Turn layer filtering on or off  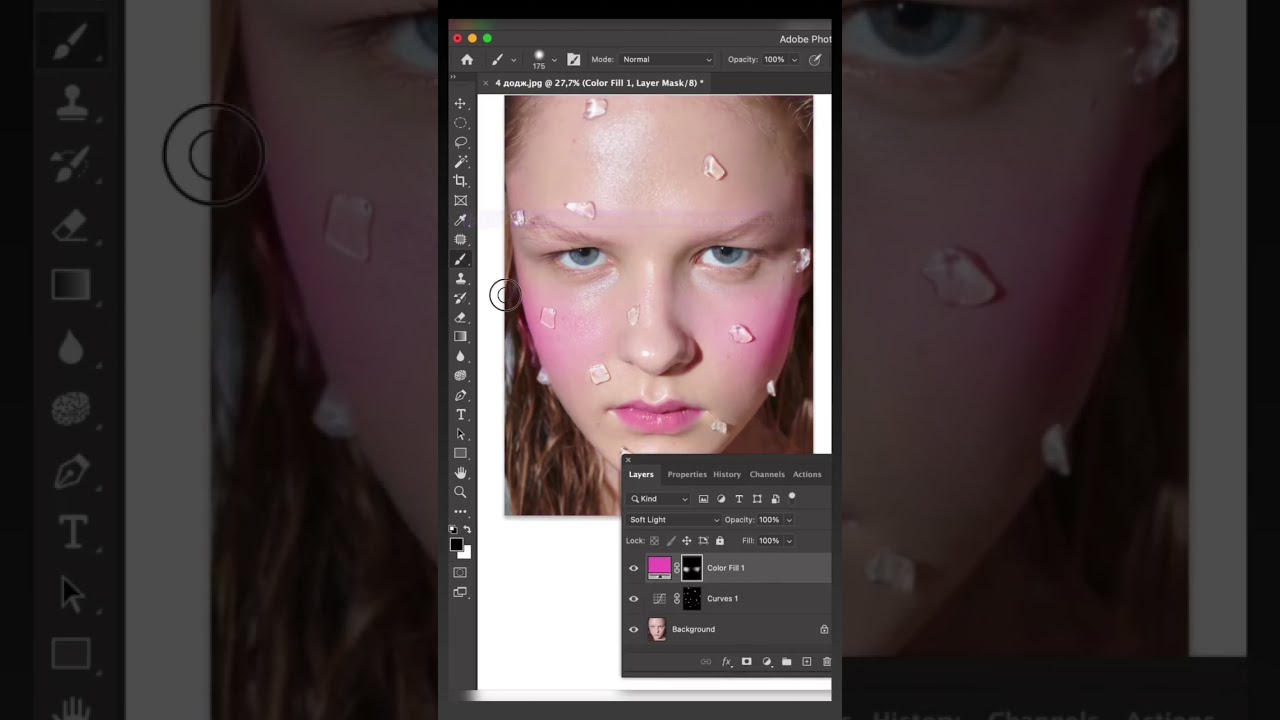pyautogui.click(x=792, y=496)
